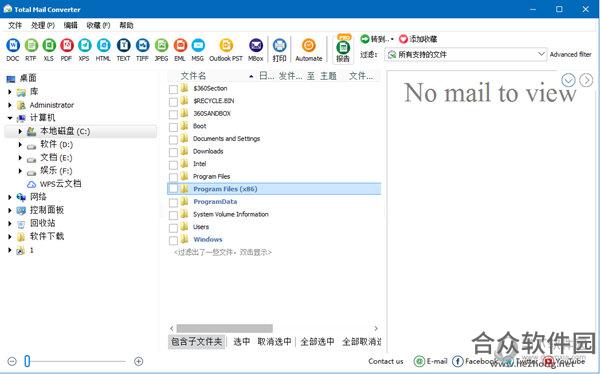Open the 编辑 menu
The width and height of the screenshot is (600, 374).
(x=70, y=25)
